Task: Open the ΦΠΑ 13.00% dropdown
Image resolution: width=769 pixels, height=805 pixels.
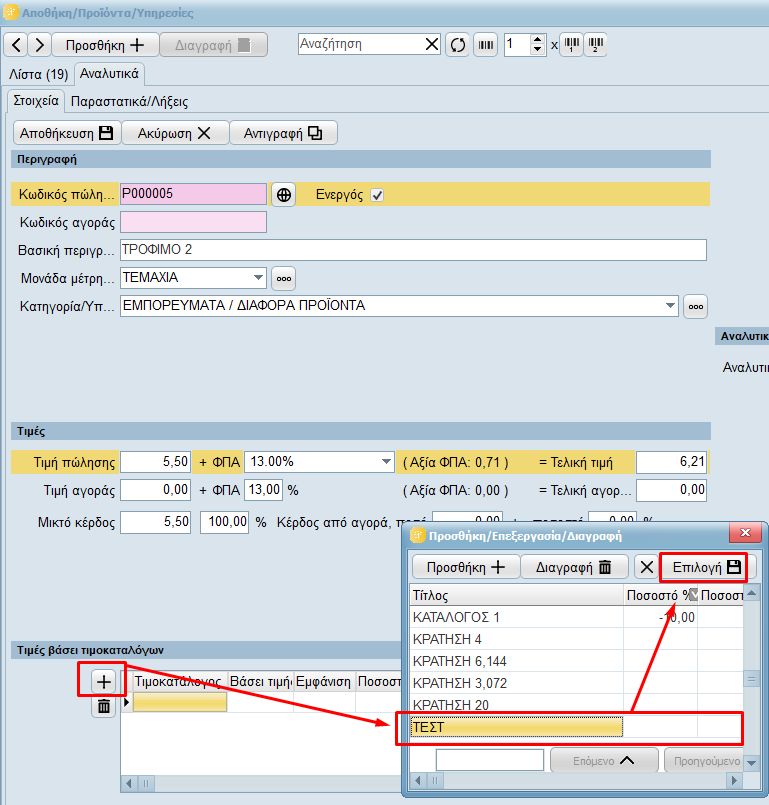Action: pyautogui.click(x=385, y=462)
